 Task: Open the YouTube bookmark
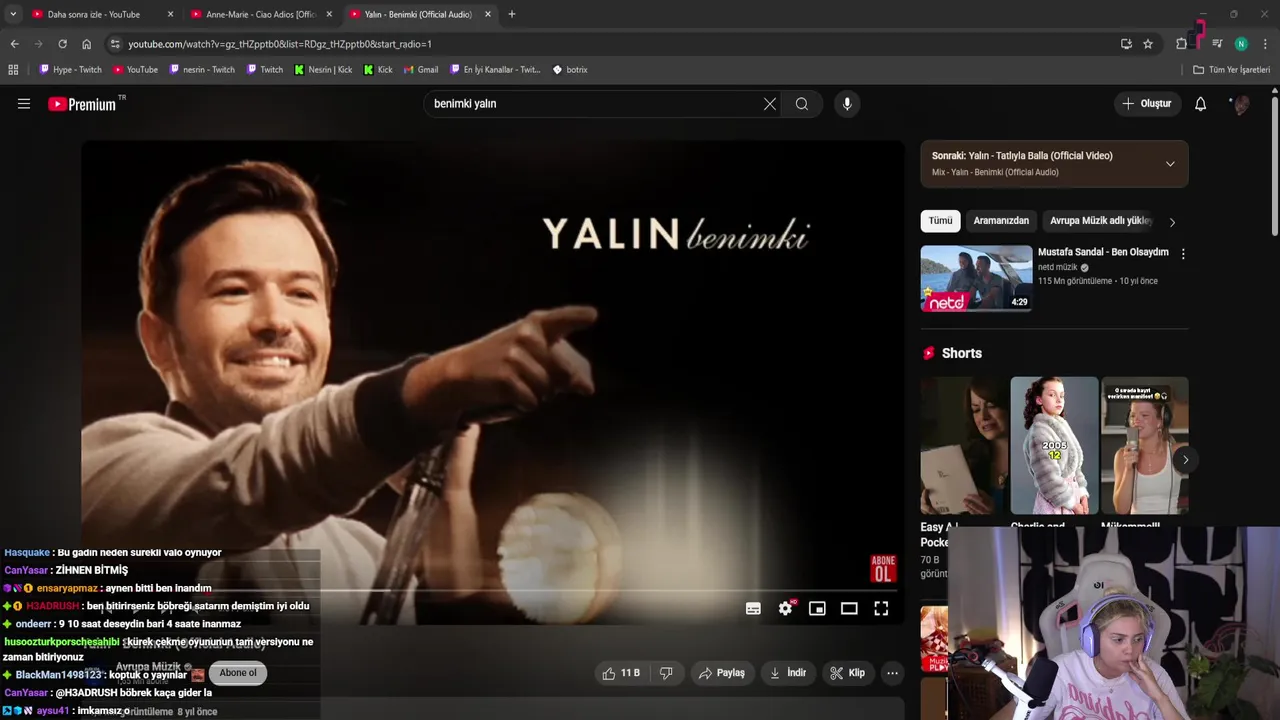[135, 70]
